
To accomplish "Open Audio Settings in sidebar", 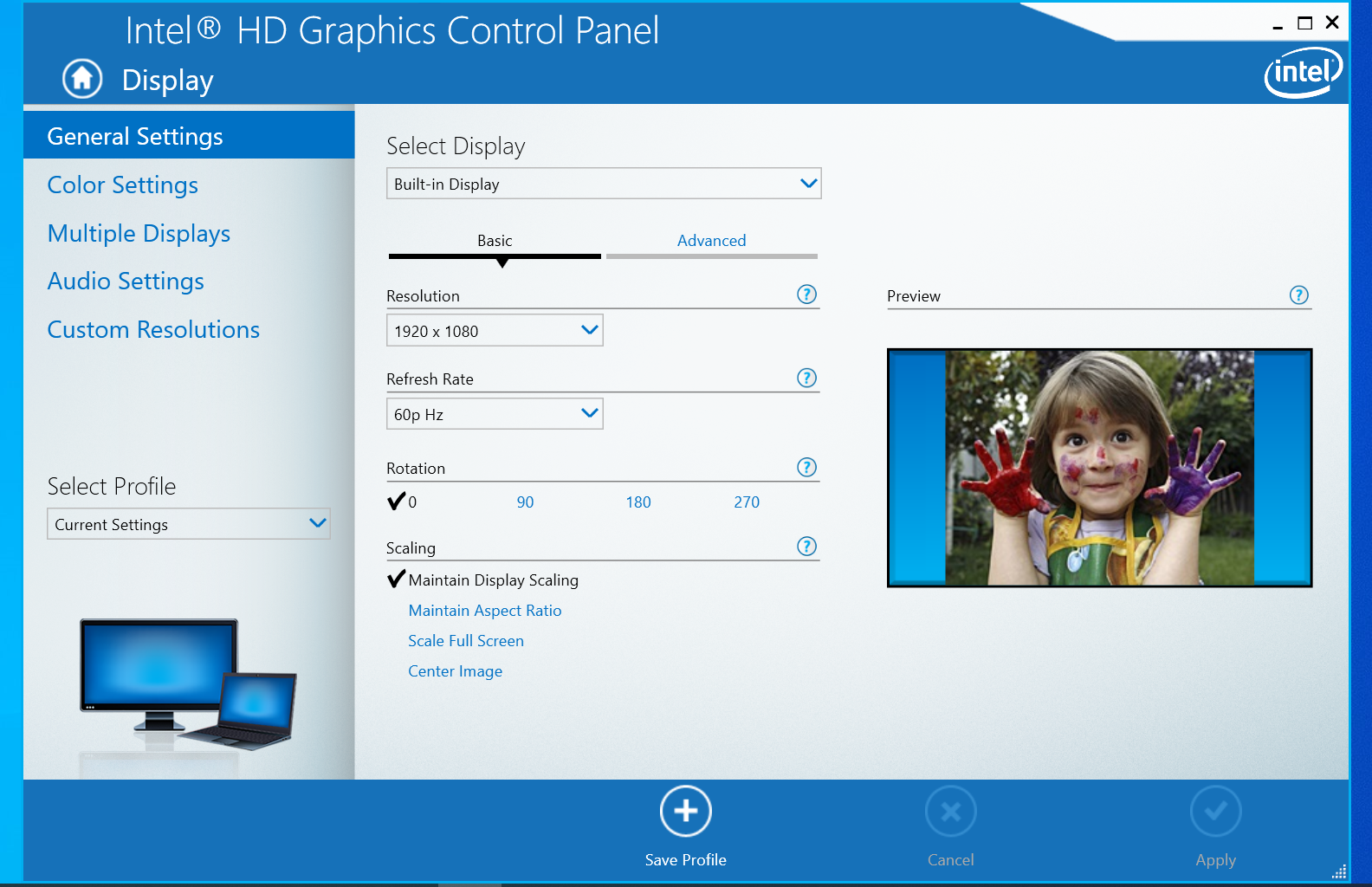I will click(x=126, y=281).
